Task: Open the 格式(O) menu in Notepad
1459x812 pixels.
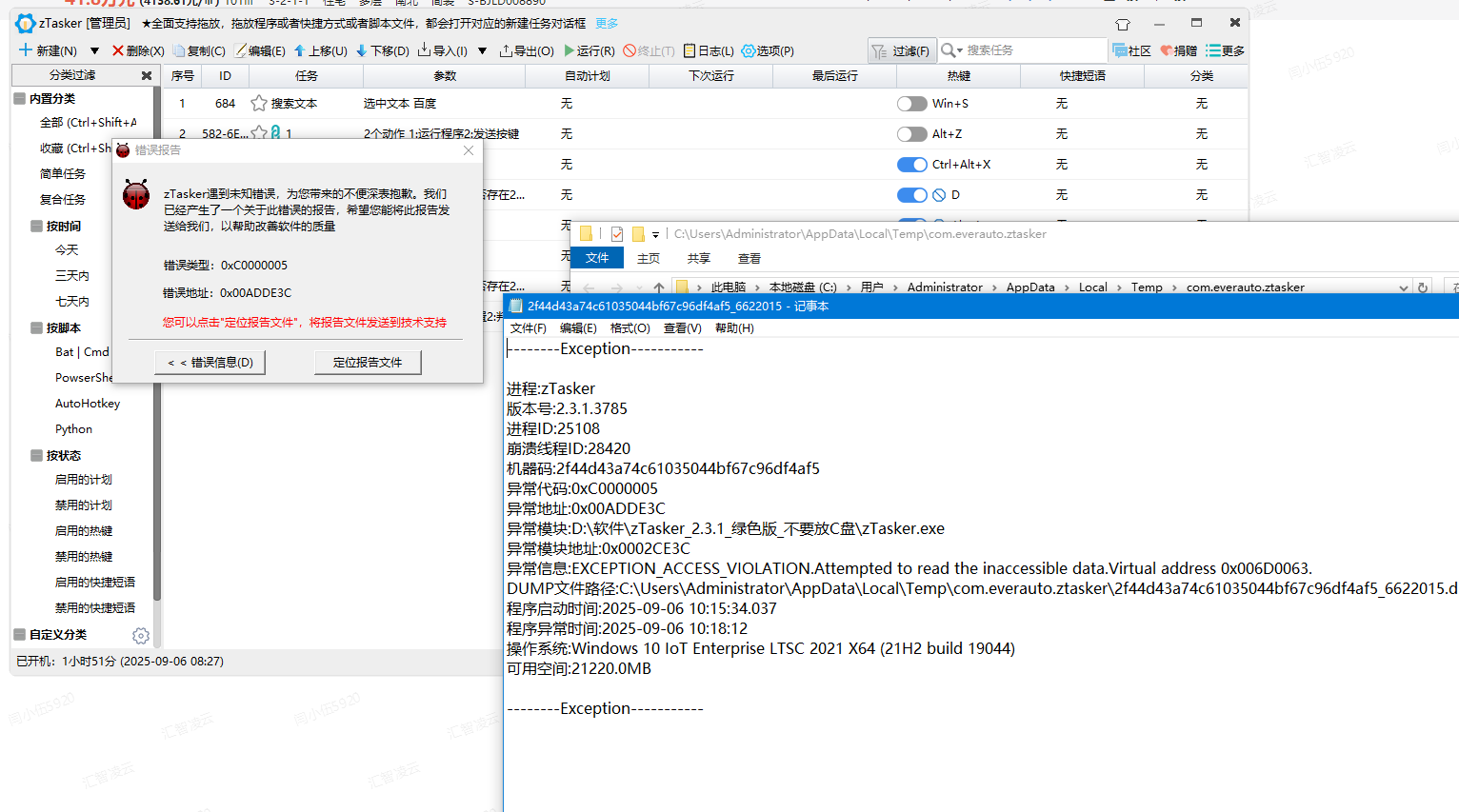Action: click(630, 328)
